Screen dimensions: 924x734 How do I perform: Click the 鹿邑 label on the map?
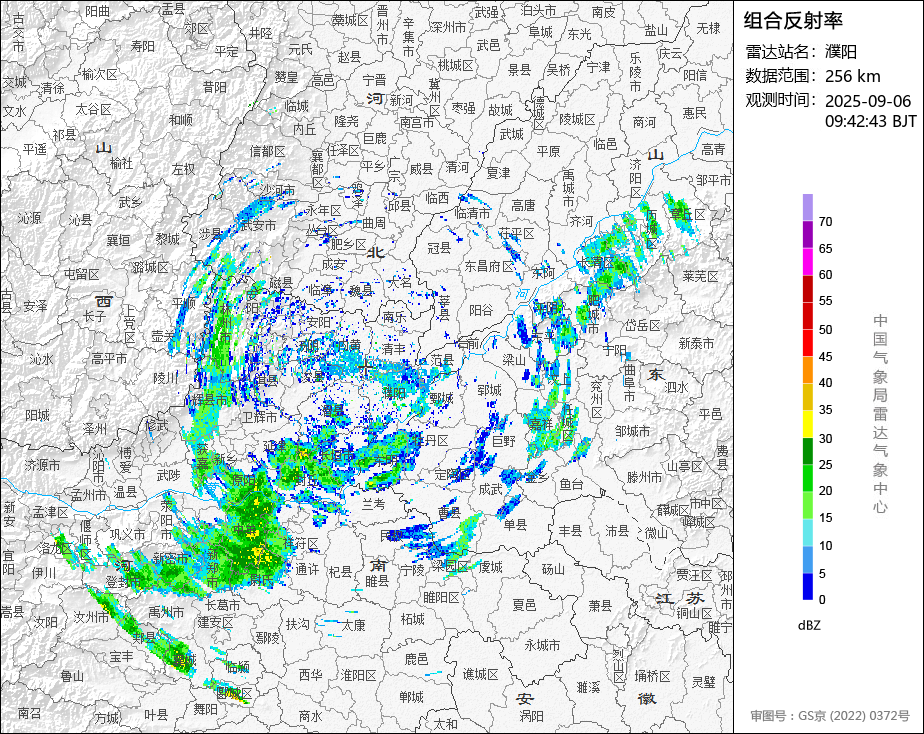[416, 659]
